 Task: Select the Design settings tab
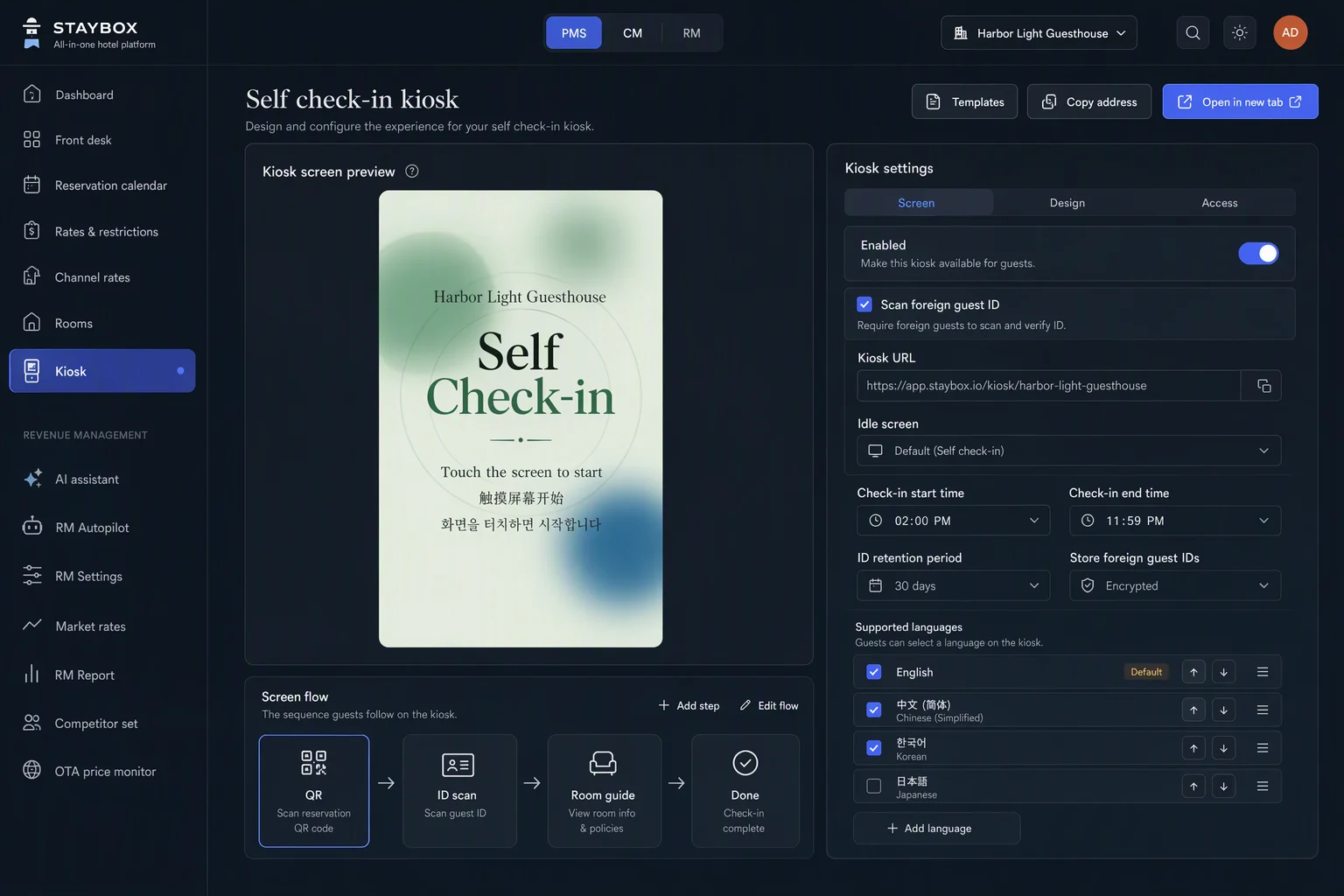coord(1067,202)
